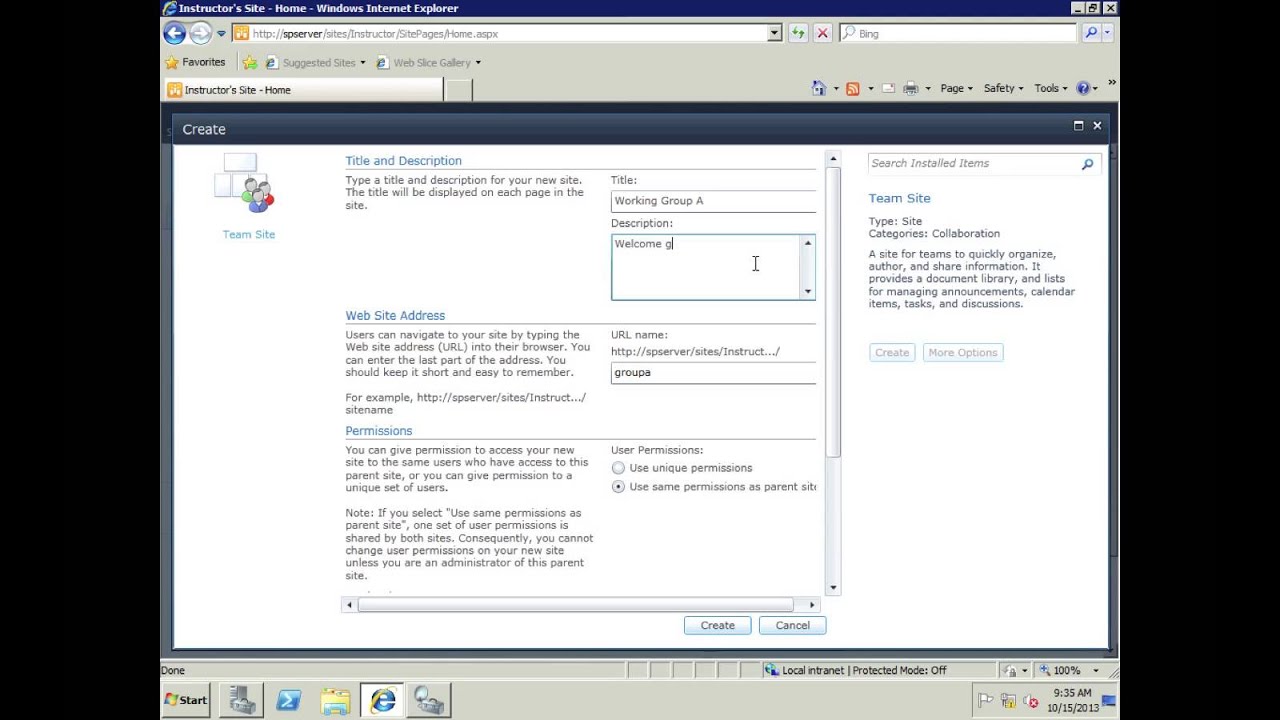Expand the Suggested Sites dropdown

[362, 62]
